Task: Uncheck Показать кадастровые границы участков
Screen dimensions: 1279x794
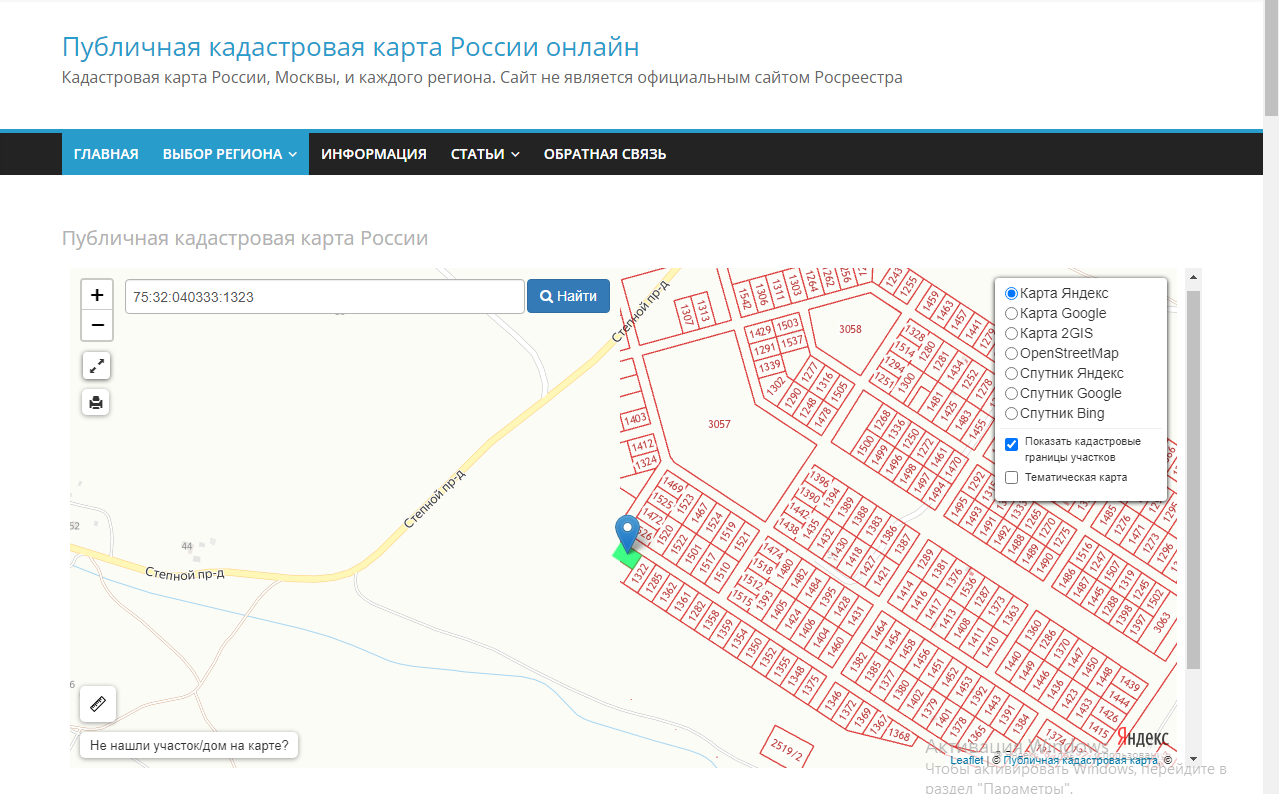Action: point(1011,444)
